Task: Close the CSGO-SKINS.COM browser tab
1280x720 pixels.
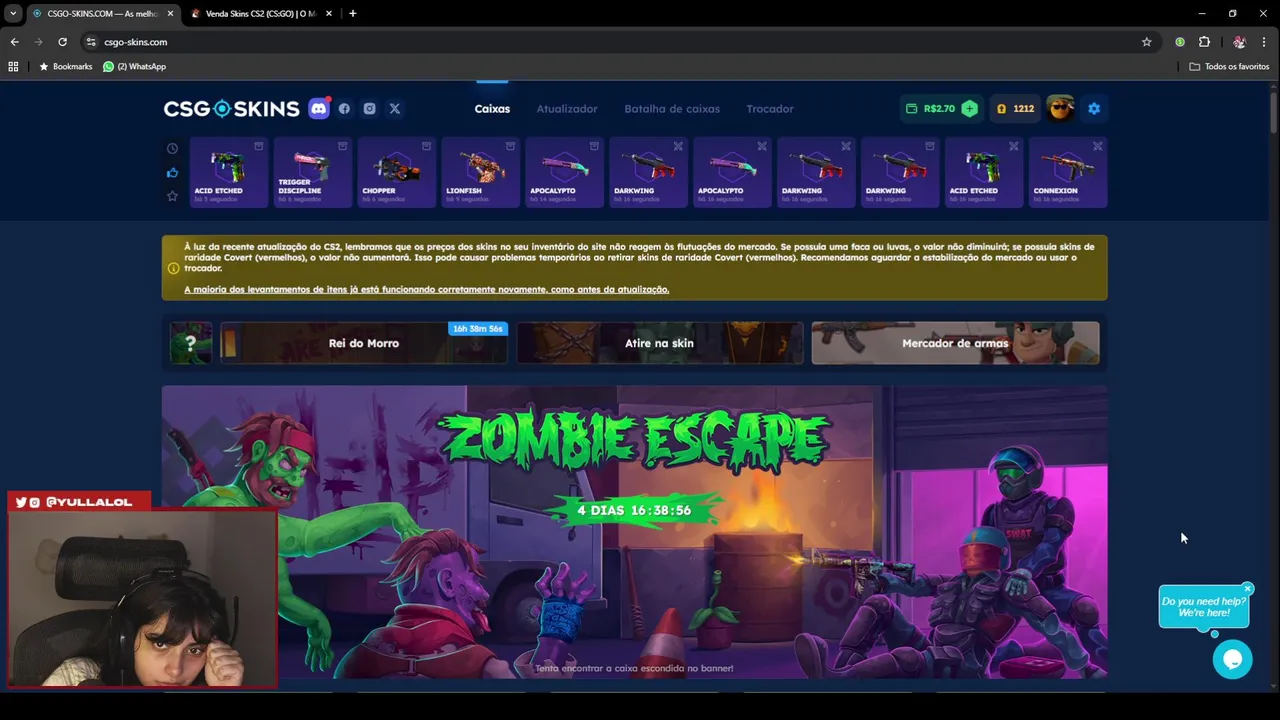Action: 170,14
